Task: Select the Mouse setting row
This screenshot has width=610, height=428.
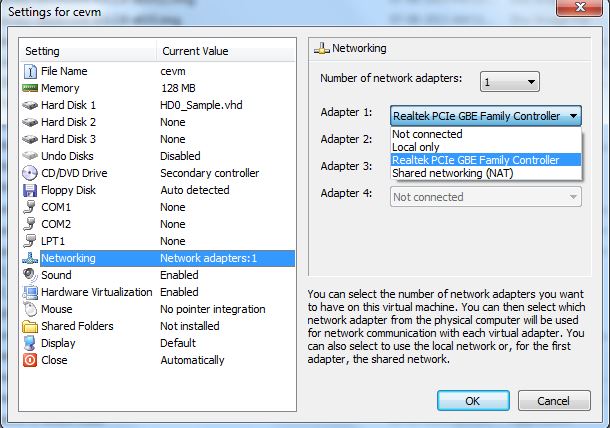Action: click(x=158, y=309)
